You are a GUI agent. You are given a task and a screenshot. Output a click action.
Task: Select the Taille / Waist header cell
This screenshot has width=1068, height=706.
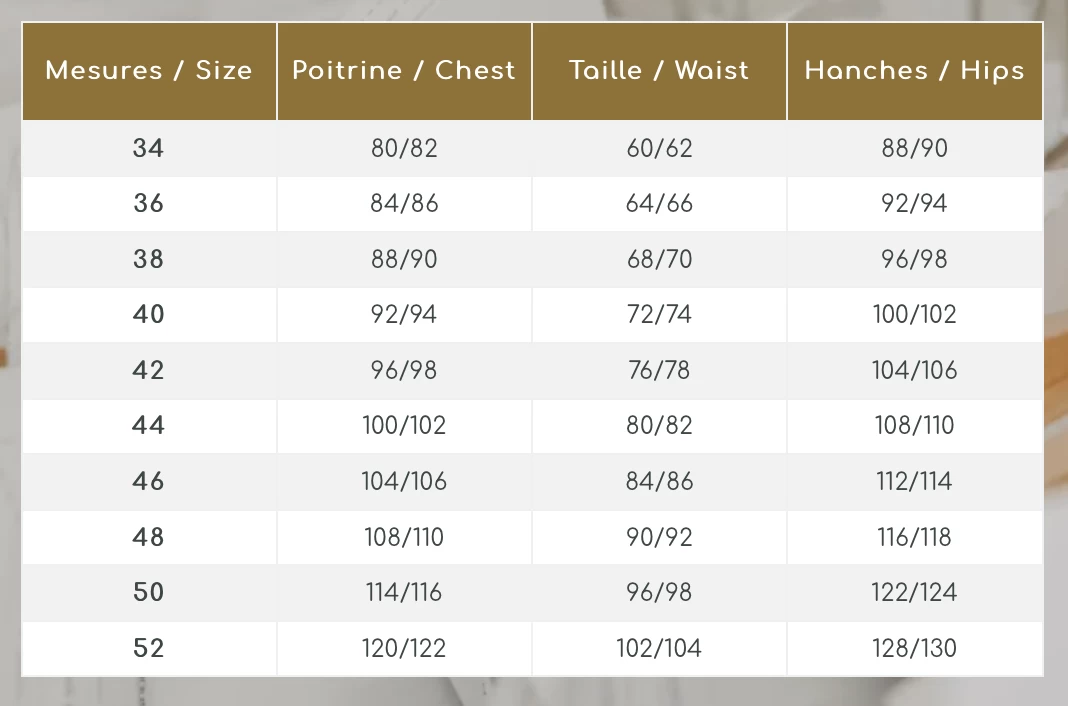pos(659,71)
